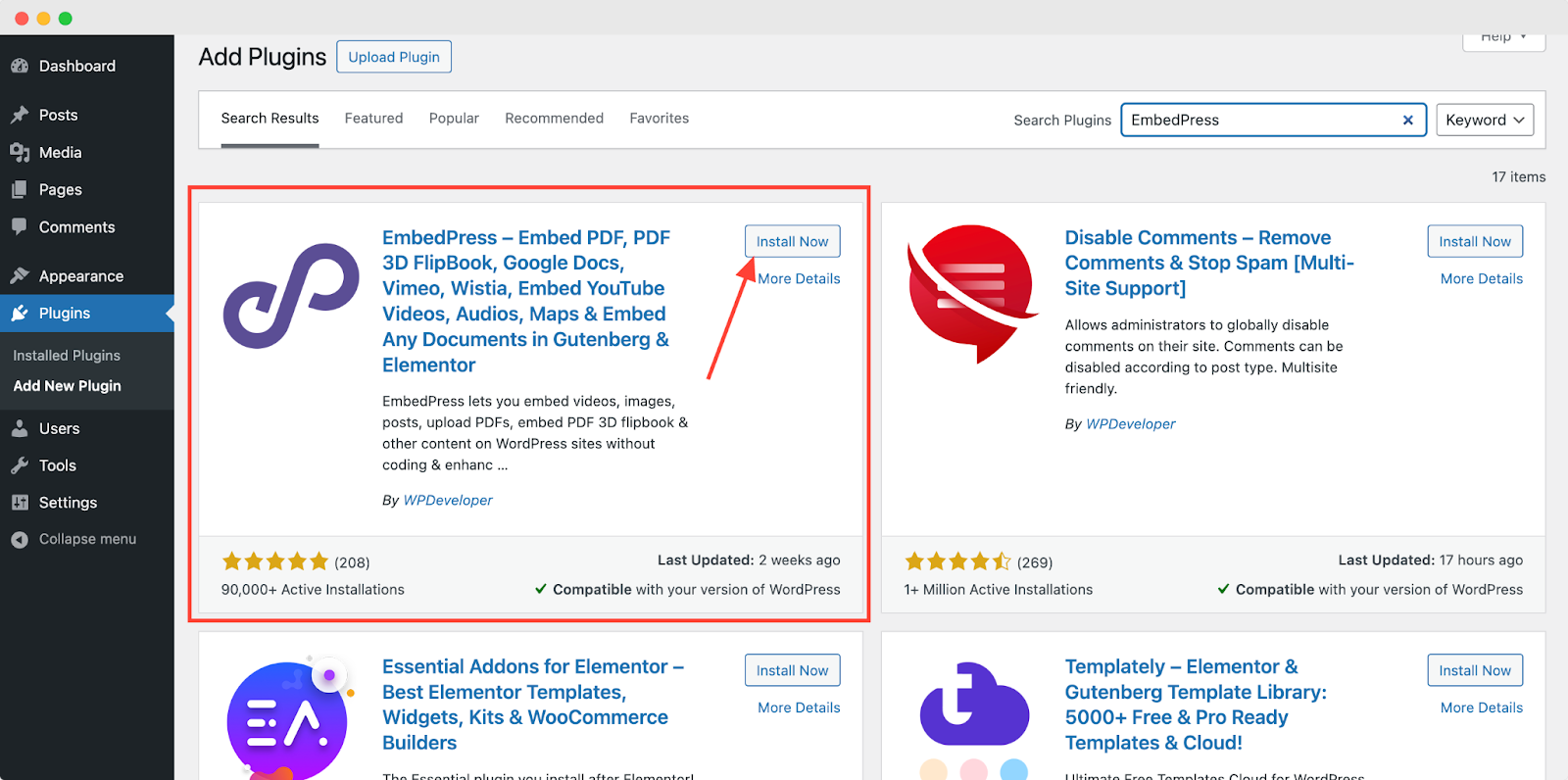This screenshot has height=780, width=1568.
Task: Click '90,000+ Active Installations' text
Action: 313,590
